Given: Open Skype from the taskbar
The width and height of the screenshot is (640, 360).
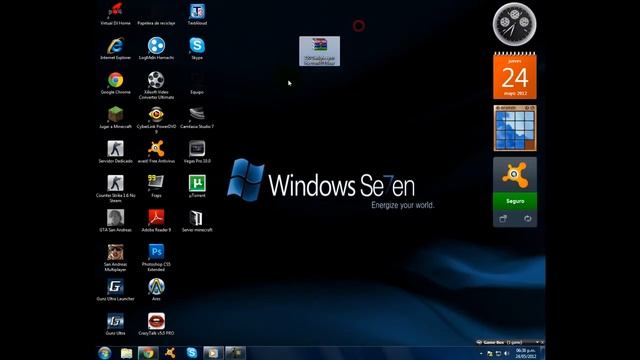Looking at the screenshot, I should 192,353.
